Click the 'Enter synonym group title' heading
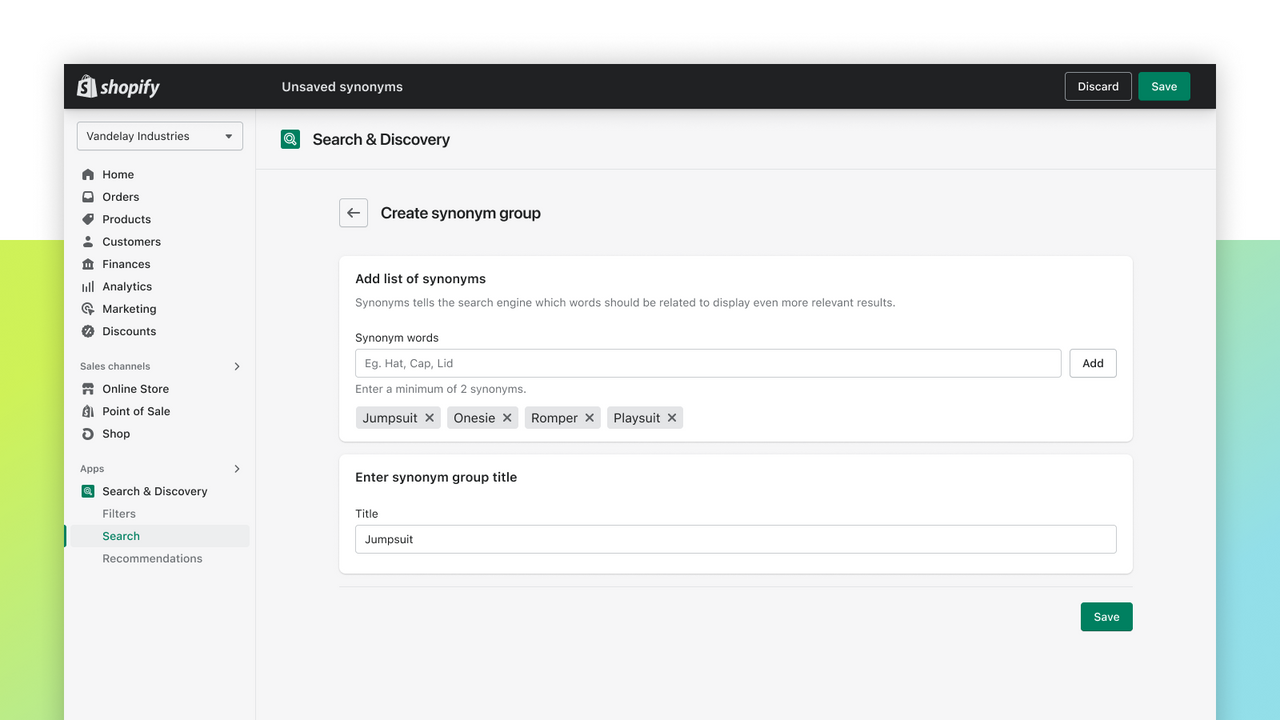The height and width of the screenshot is (720, 1280). [x=436, y=477]
